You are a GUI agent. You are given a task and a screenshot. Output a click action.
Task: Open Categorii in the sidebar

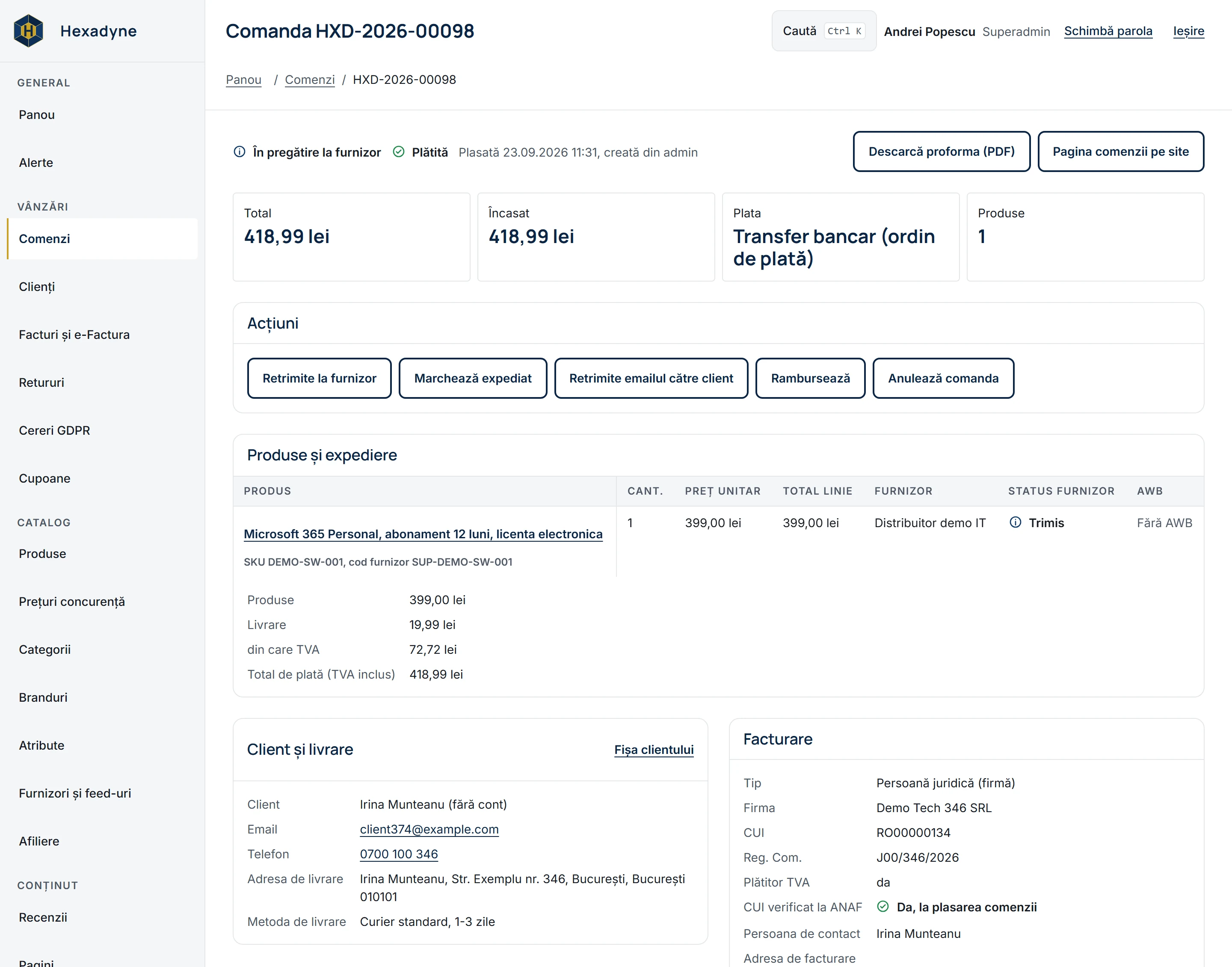point(102,650)
